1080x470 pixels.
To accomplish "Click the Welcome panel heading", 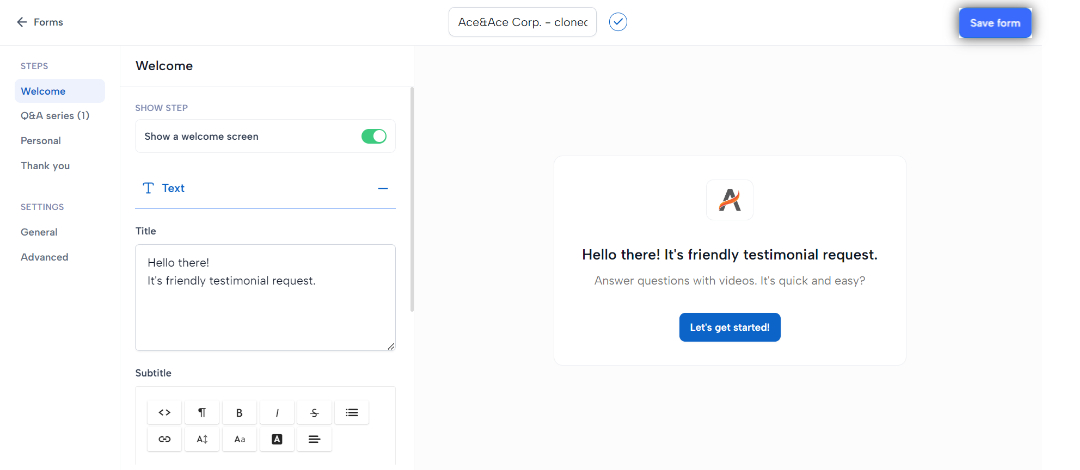I will coord(164,66).
